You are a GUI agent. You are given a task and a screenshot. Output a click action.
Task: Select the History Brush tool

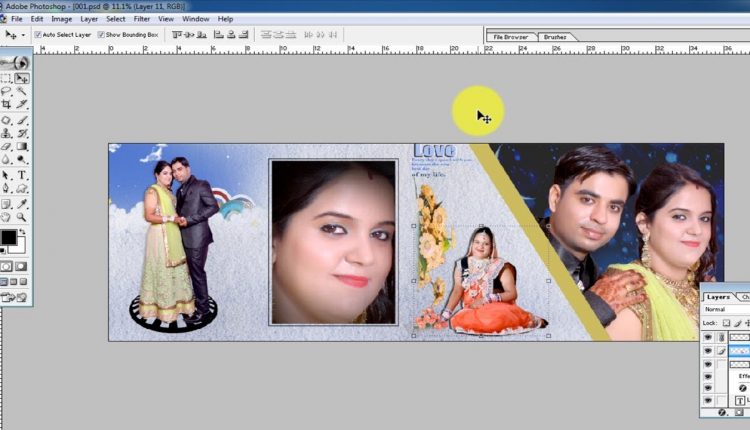coord(22,133)
